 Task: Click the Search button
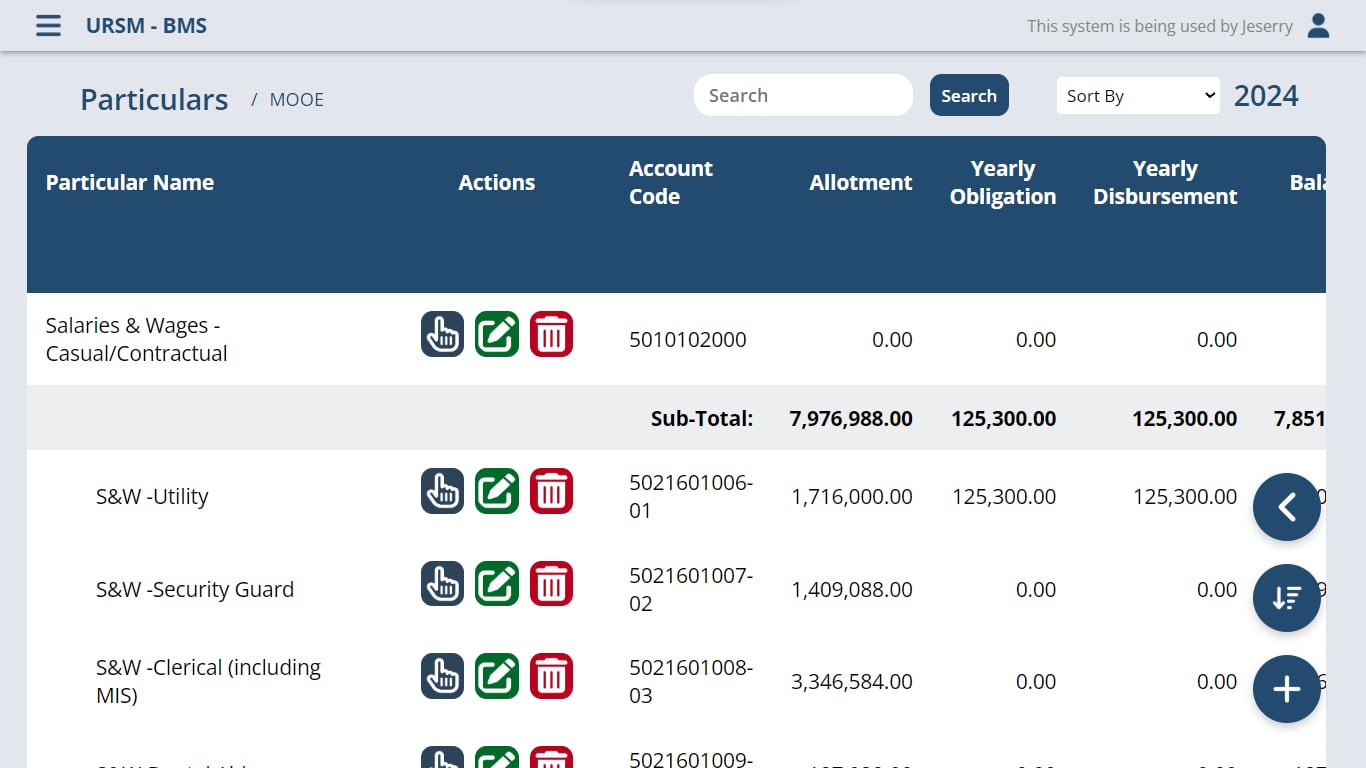[x=968, y=96]
